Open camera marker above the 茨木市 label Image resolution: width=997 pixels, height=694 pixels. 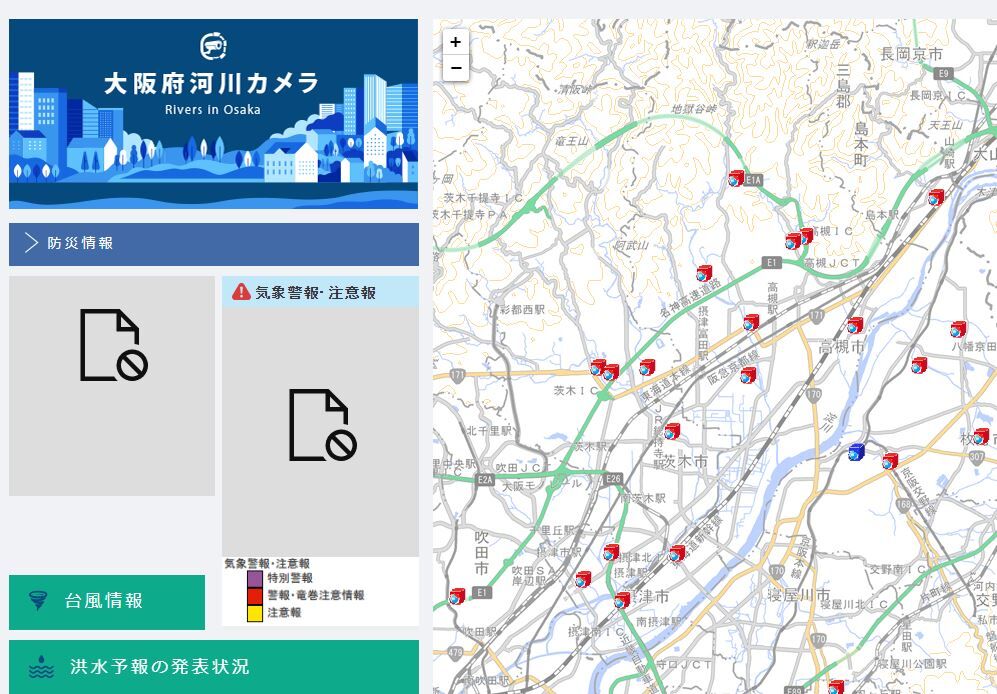(x=672, y=431)
